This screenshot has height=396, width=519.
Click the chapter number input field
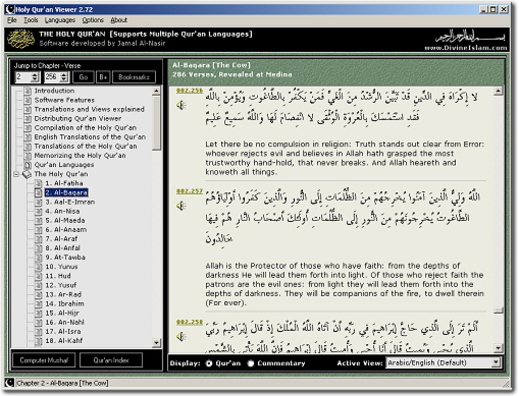pyautogui.click(x=23, y=77)
